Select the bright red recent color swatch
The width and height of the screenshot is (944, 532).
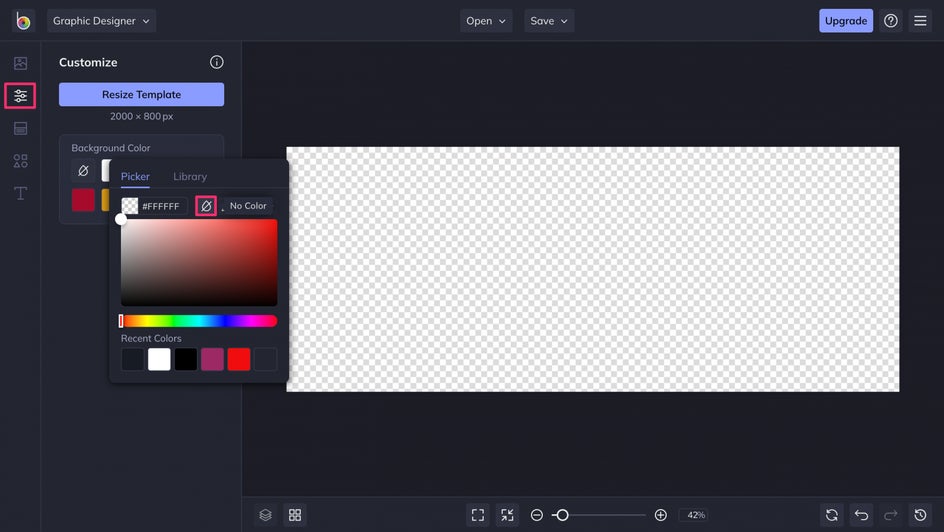(x=238, y=359)
